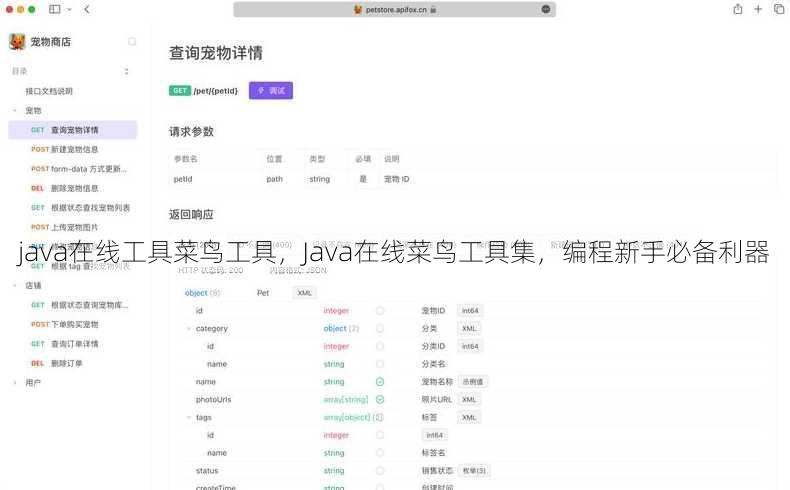
Task: Collapse the 店铺 folder
Action: tap(15, 286)
